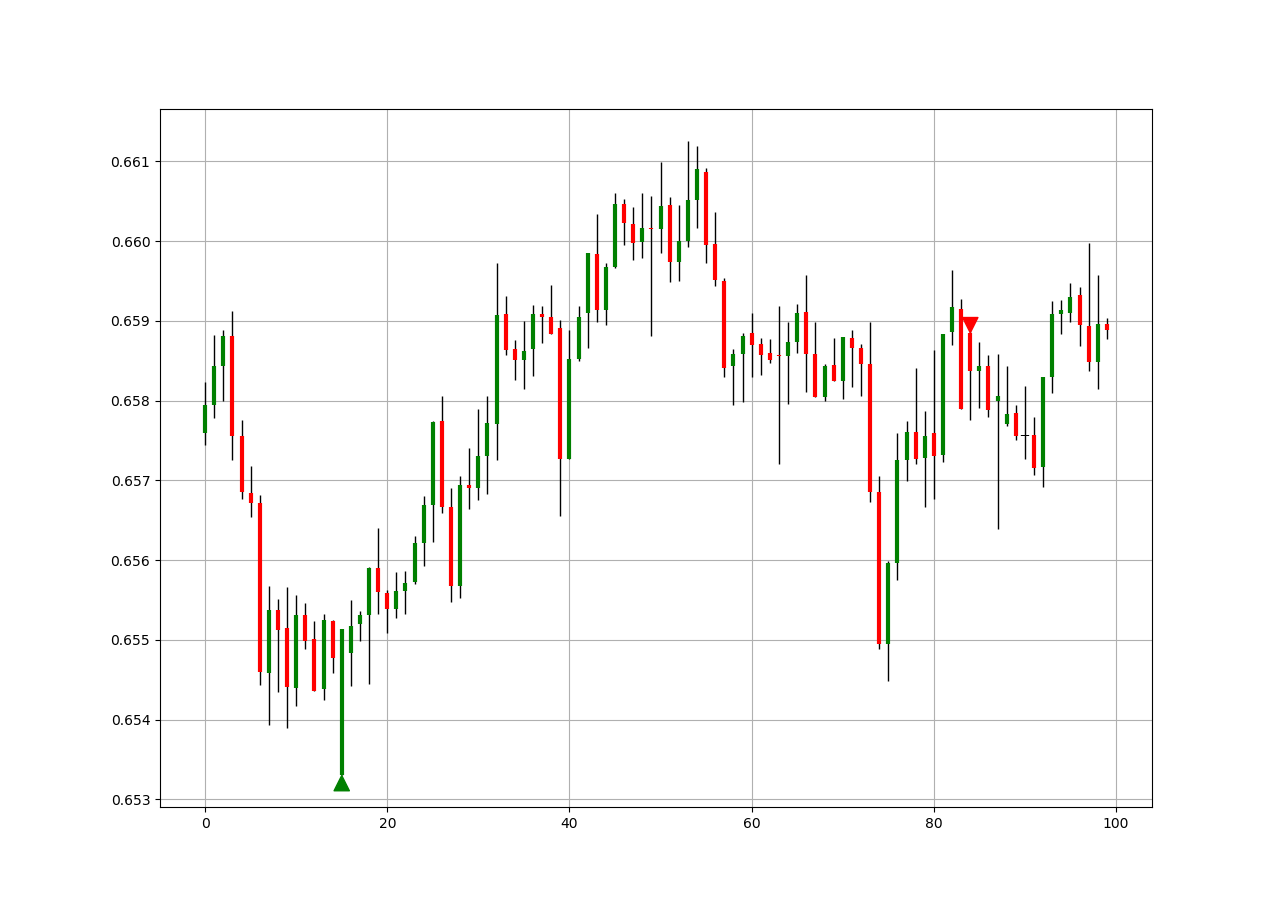Click the 0.660 y-axis label

(x=131, y=242)
